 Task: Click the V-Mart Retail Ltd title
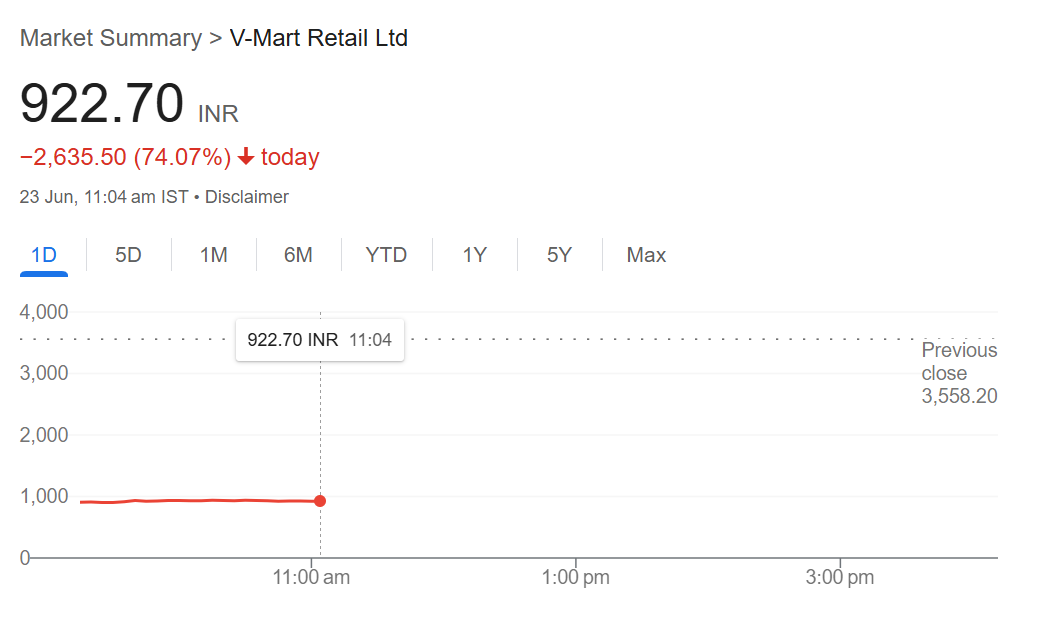click(319, 38)
